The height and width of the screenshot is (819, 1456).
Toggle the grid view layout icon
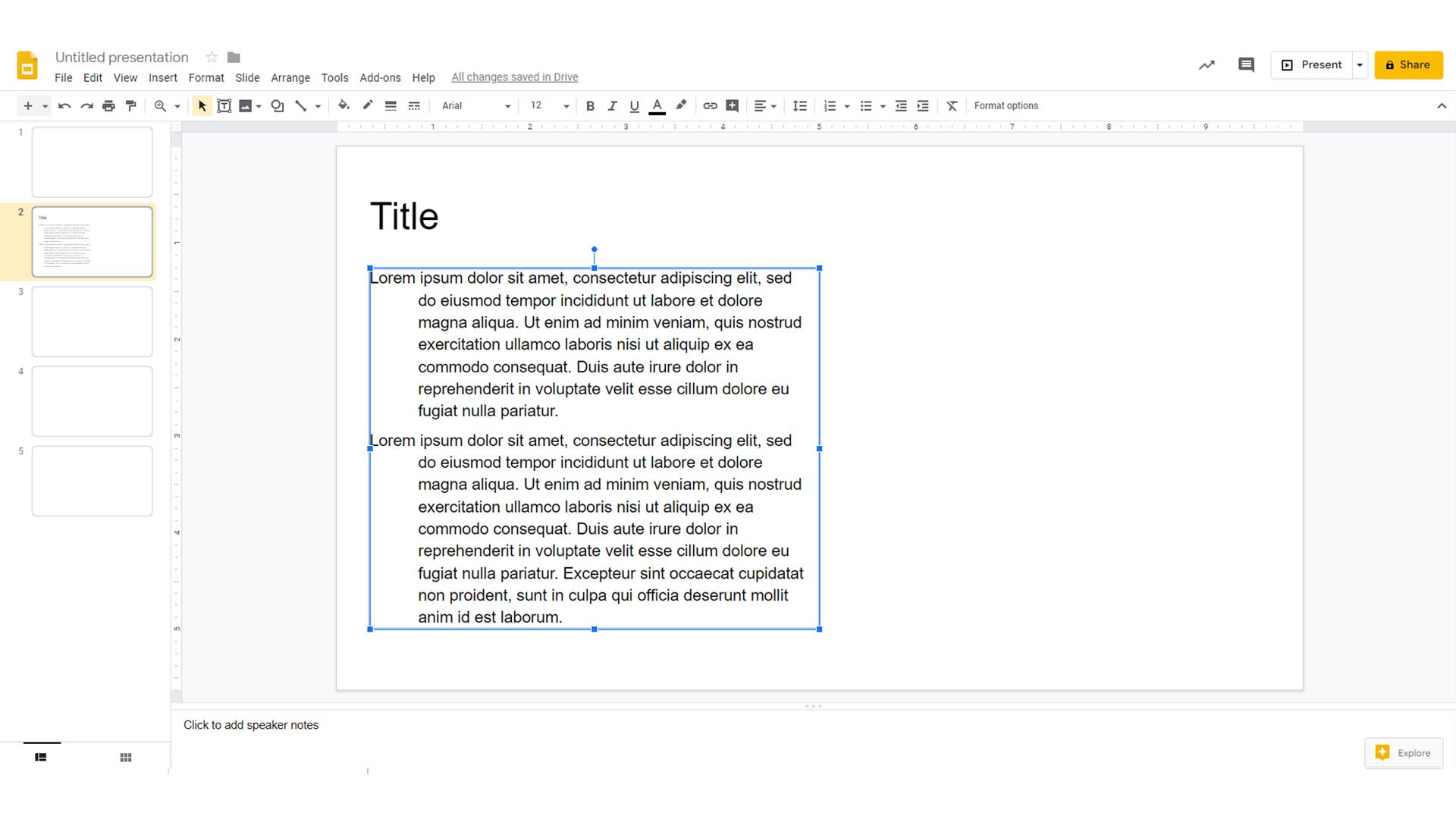point(125,757)
